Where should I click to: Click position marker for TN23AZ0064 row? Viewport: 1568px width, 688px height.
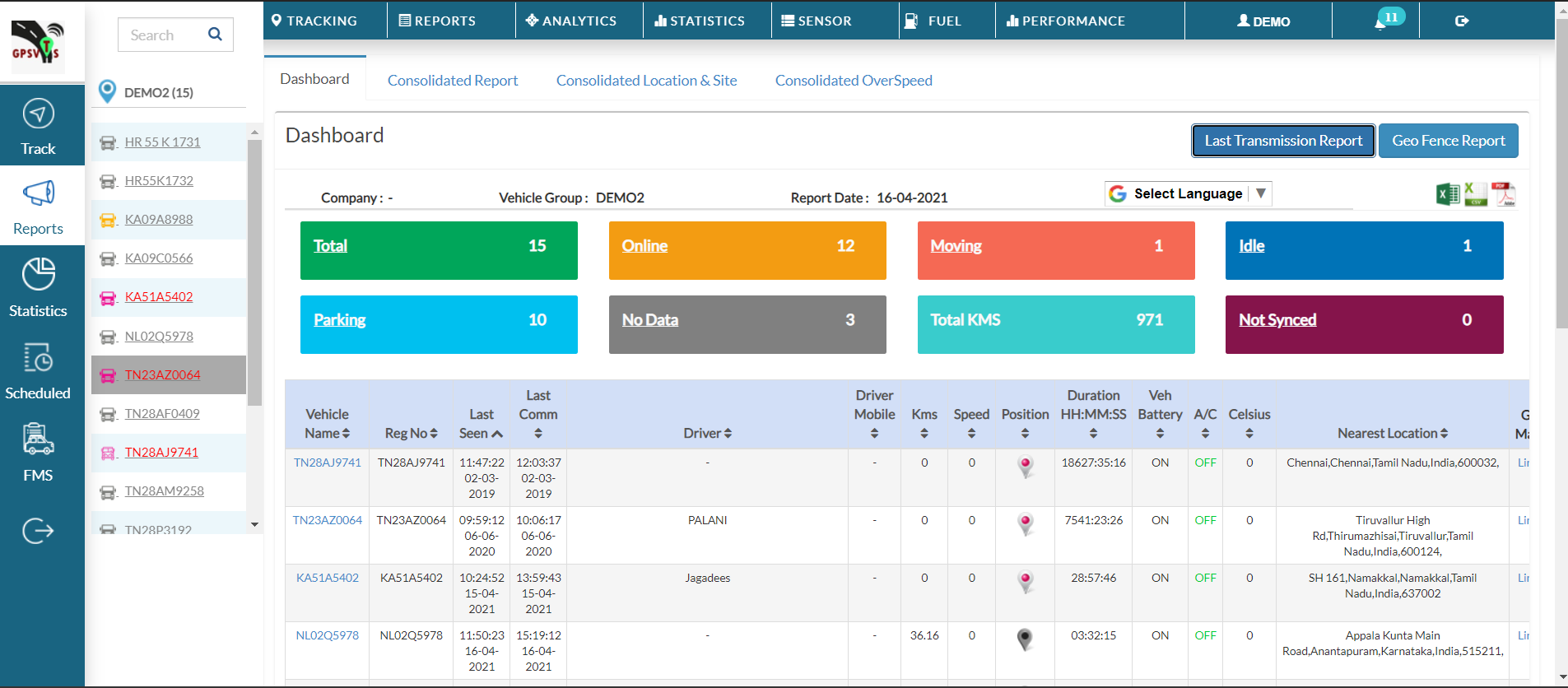pos(1026,524)
